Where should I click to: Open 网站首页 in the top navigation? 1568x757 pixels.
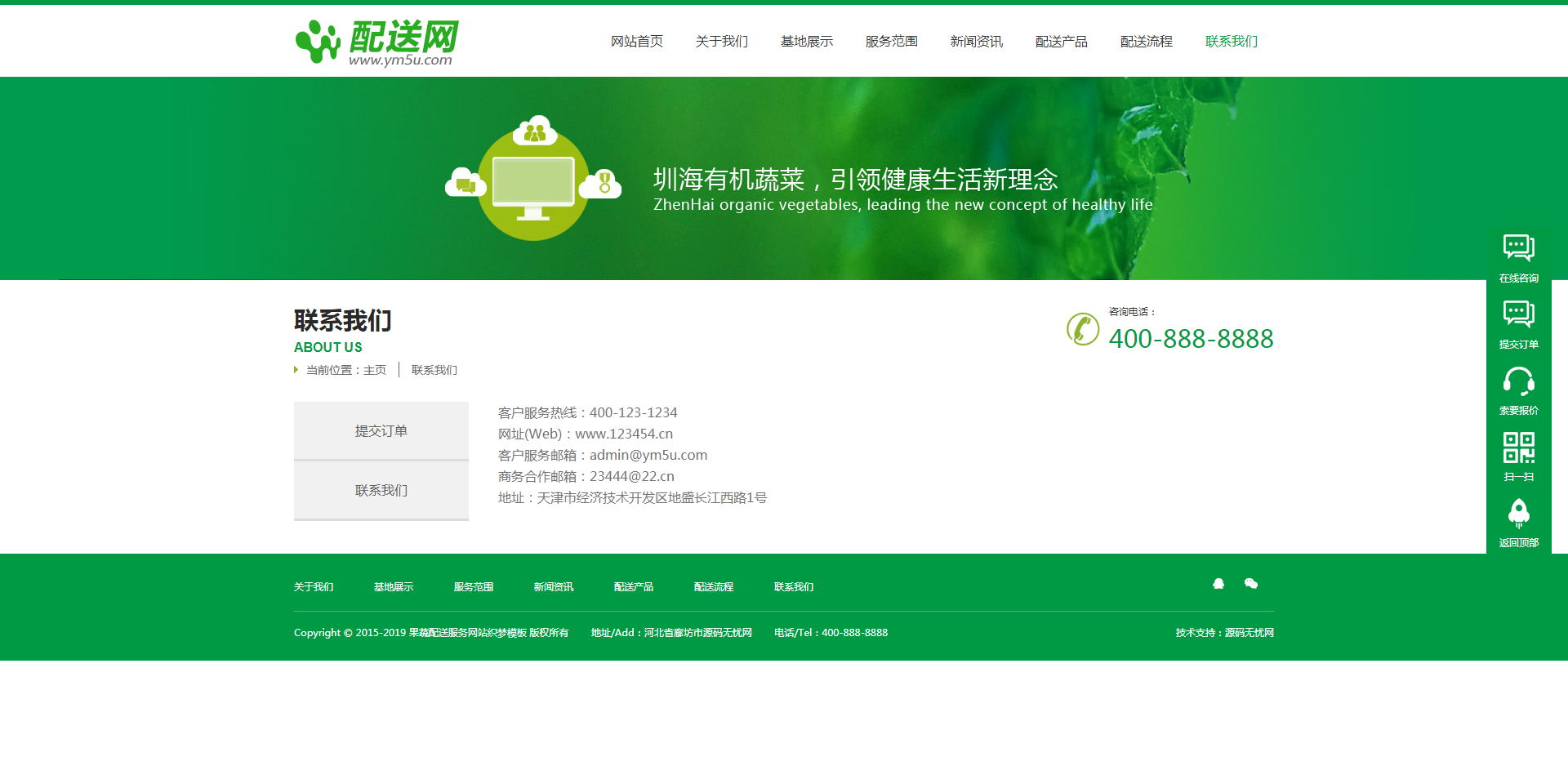click(636, 42)
